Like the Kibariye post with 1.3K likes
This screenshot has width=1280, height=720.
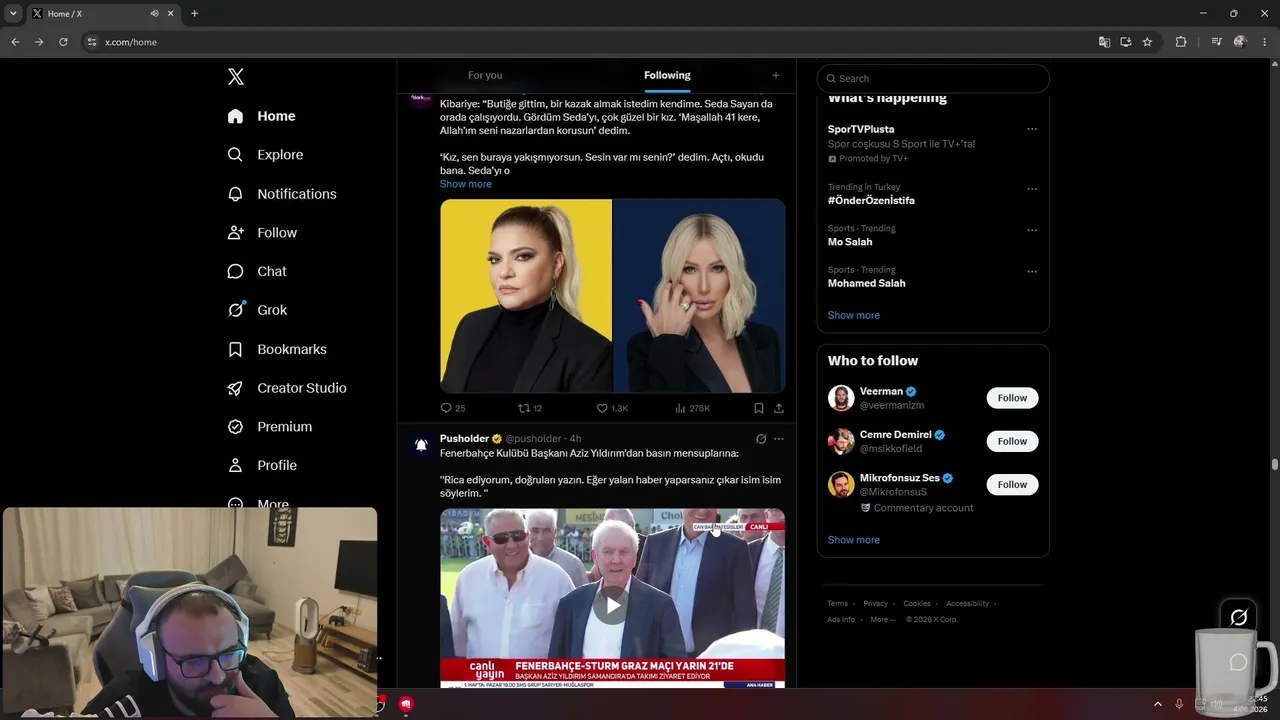(612, 408)
